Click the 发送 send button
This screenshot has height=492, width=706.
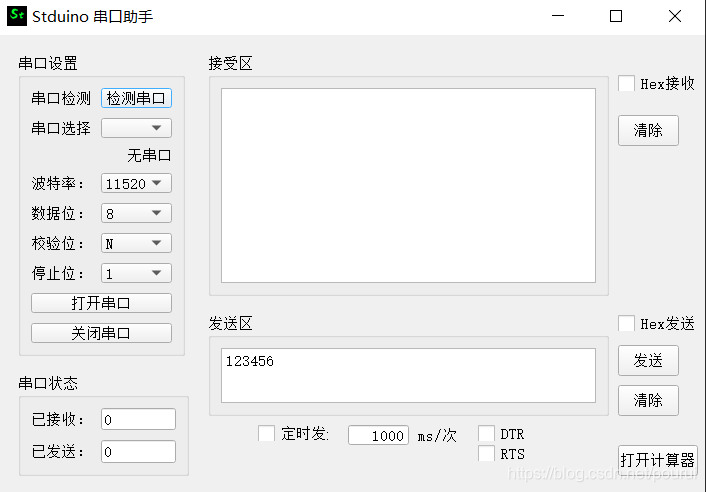click(648, 361)
